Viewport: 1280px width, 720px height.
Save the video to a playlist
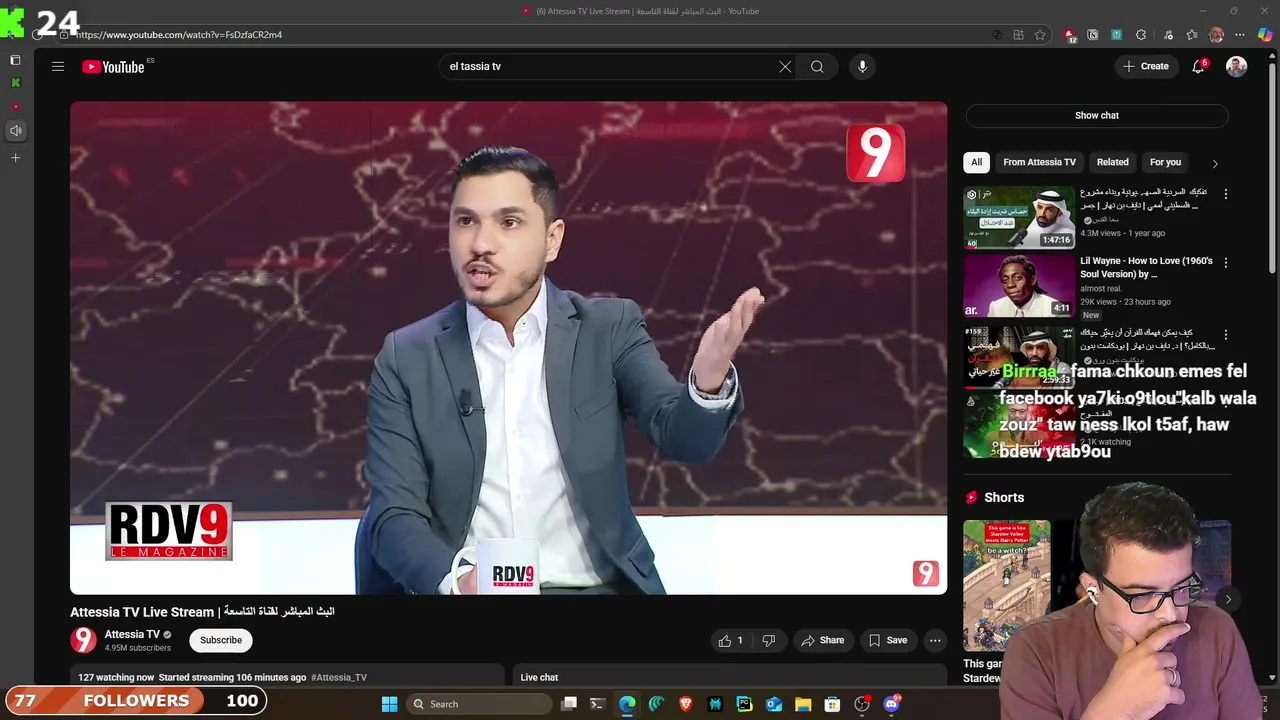point(888,640)
